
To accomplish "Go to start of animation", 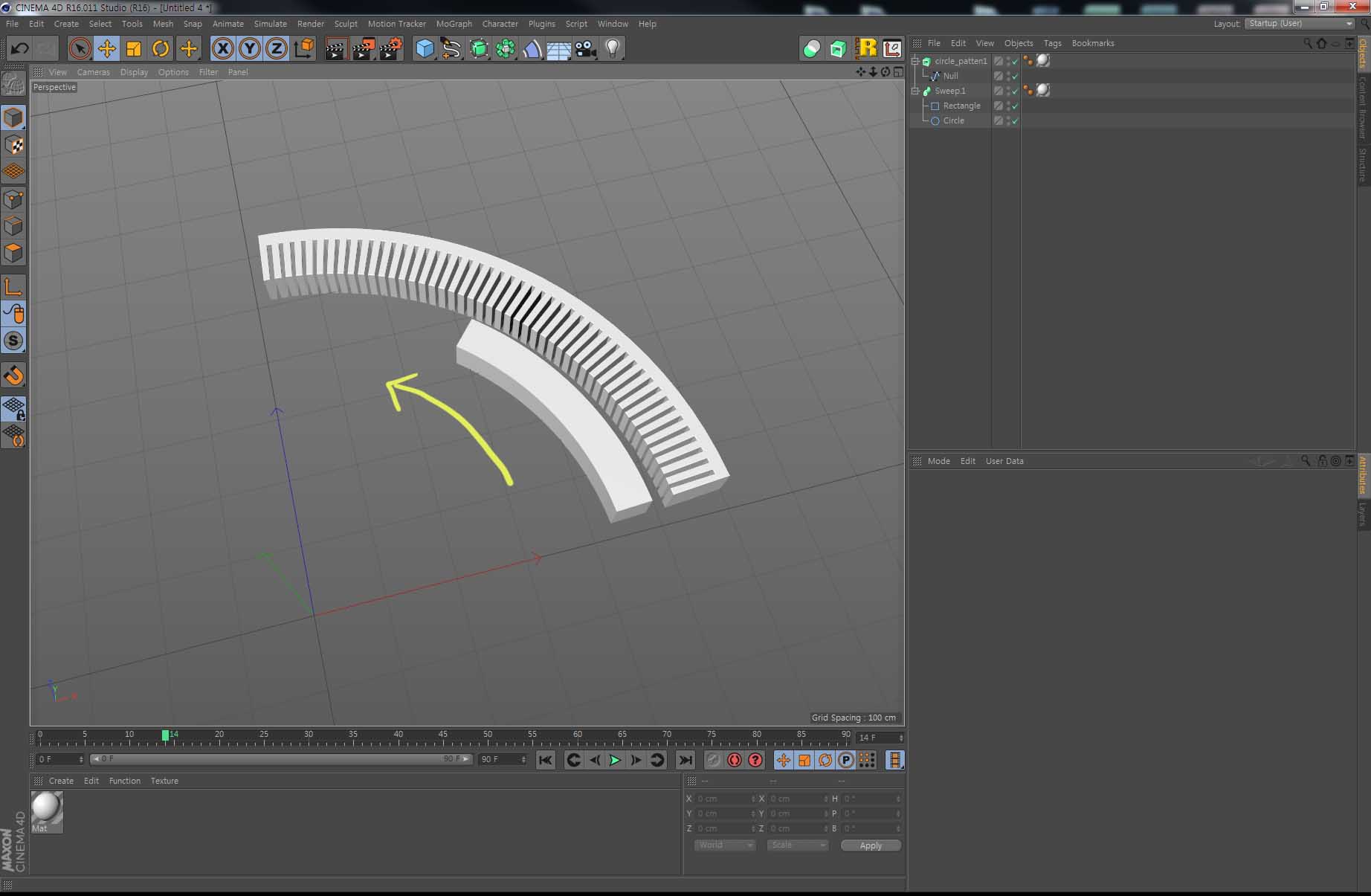I will [546, 760].
